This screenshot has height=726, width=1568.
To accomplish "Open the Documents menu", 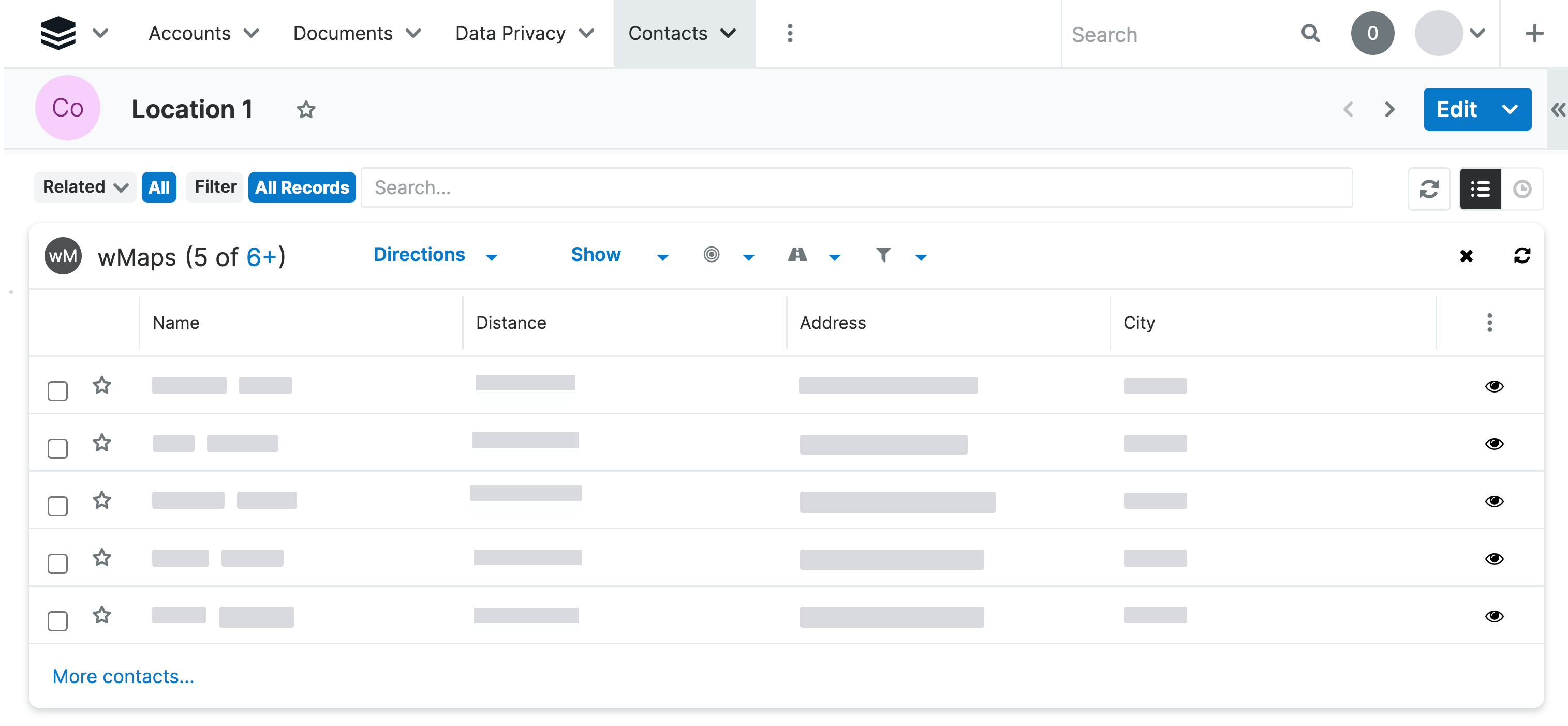I will 343,33.
